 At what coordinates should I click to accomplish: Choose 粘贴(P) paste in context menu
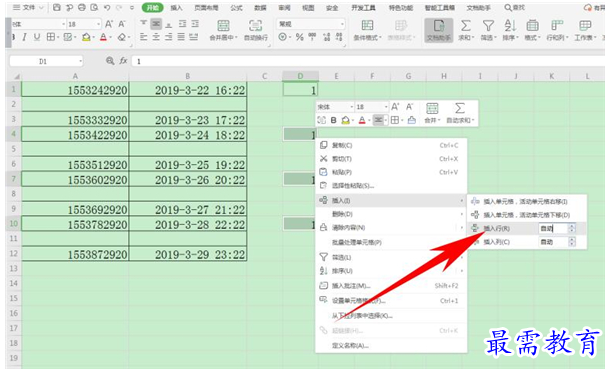391,172
